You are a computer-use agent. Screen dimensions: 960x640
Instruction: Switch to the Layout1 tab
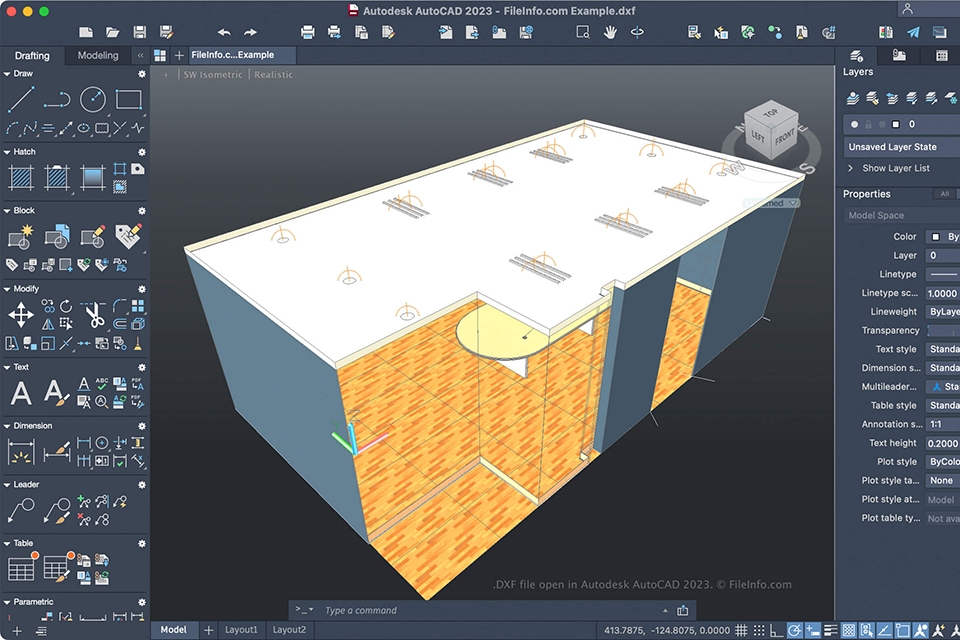pyautogui.click(x=241, y=629)
